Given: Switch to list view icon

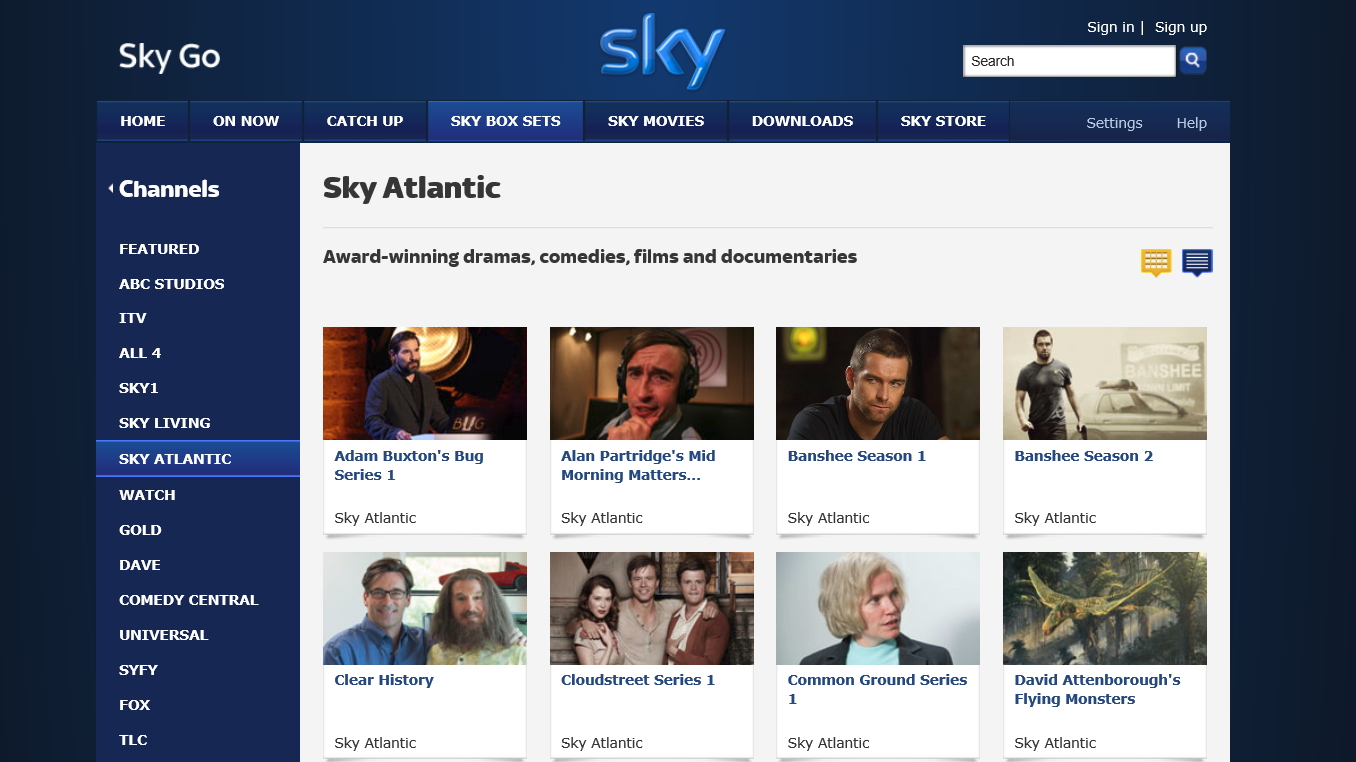Looking at the screenshot, I should (1197, 262).
